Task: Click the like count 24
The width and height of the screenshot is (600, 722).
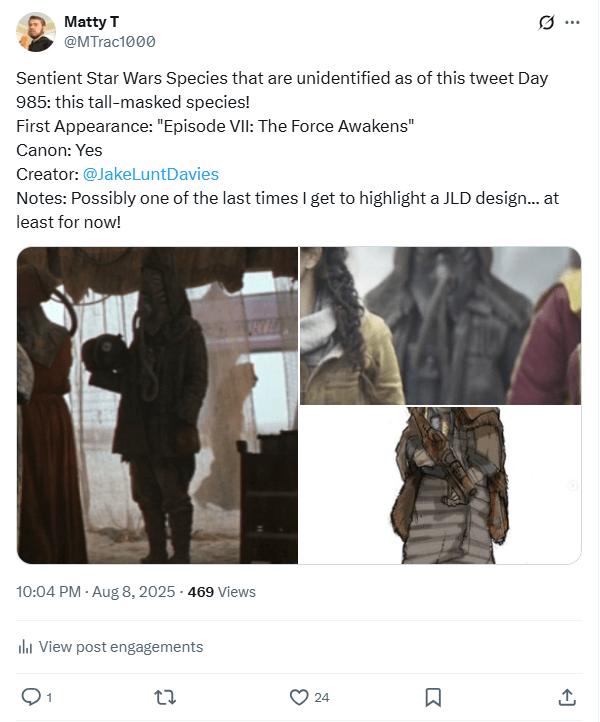Action: (x=321, y=697)
